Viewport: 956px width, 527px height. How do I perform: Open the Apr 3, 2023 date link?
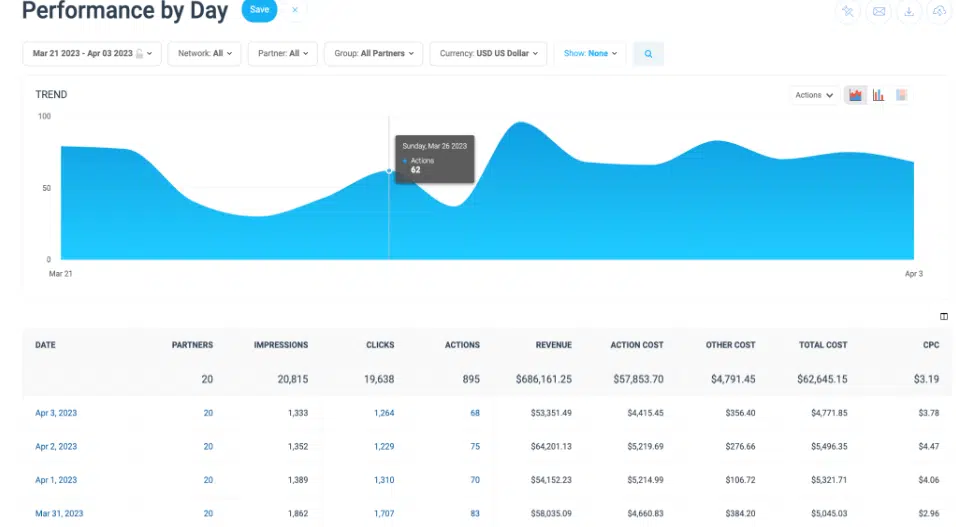coord(55,412)
